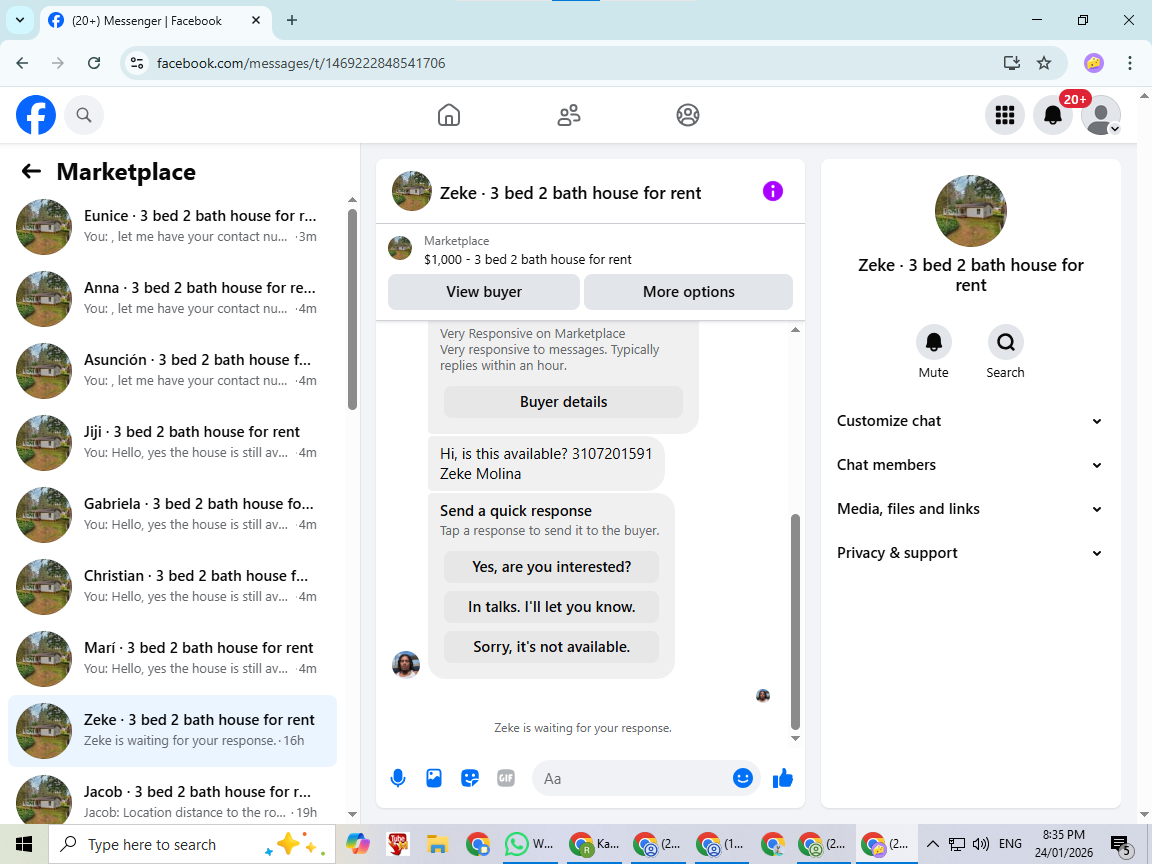Image resolution: width=1152 pixels, height=864 pixels.
Task: Mute the conversation with bell icon
Action: tap(933, 342)
